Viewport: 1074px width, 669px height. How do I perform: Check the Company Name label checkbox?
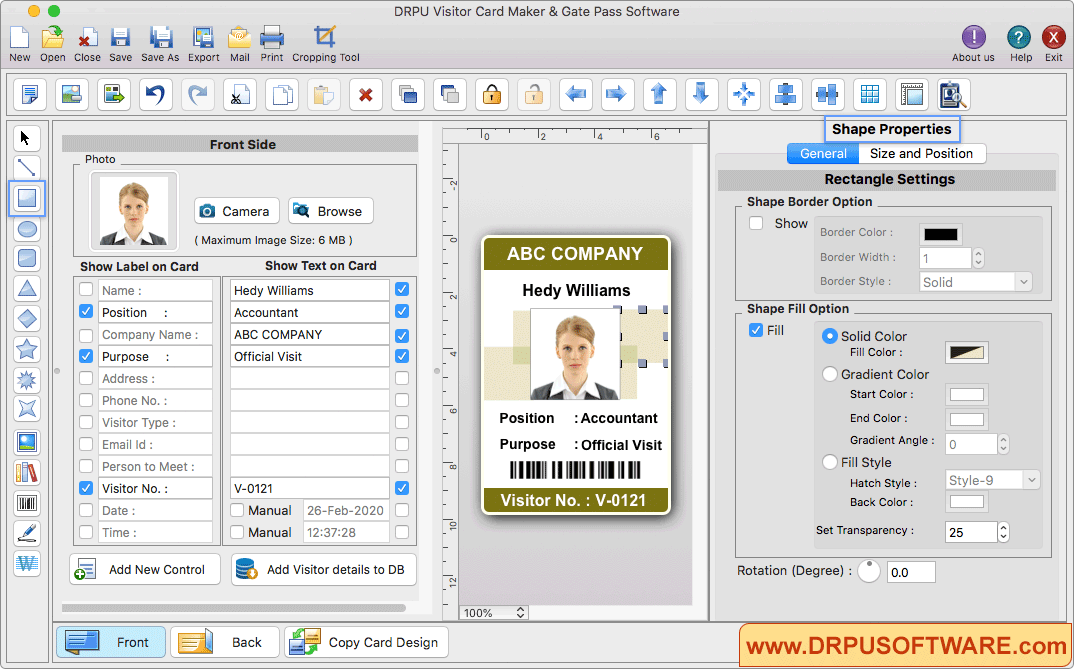pyautogui.click(x=86, y=335)
